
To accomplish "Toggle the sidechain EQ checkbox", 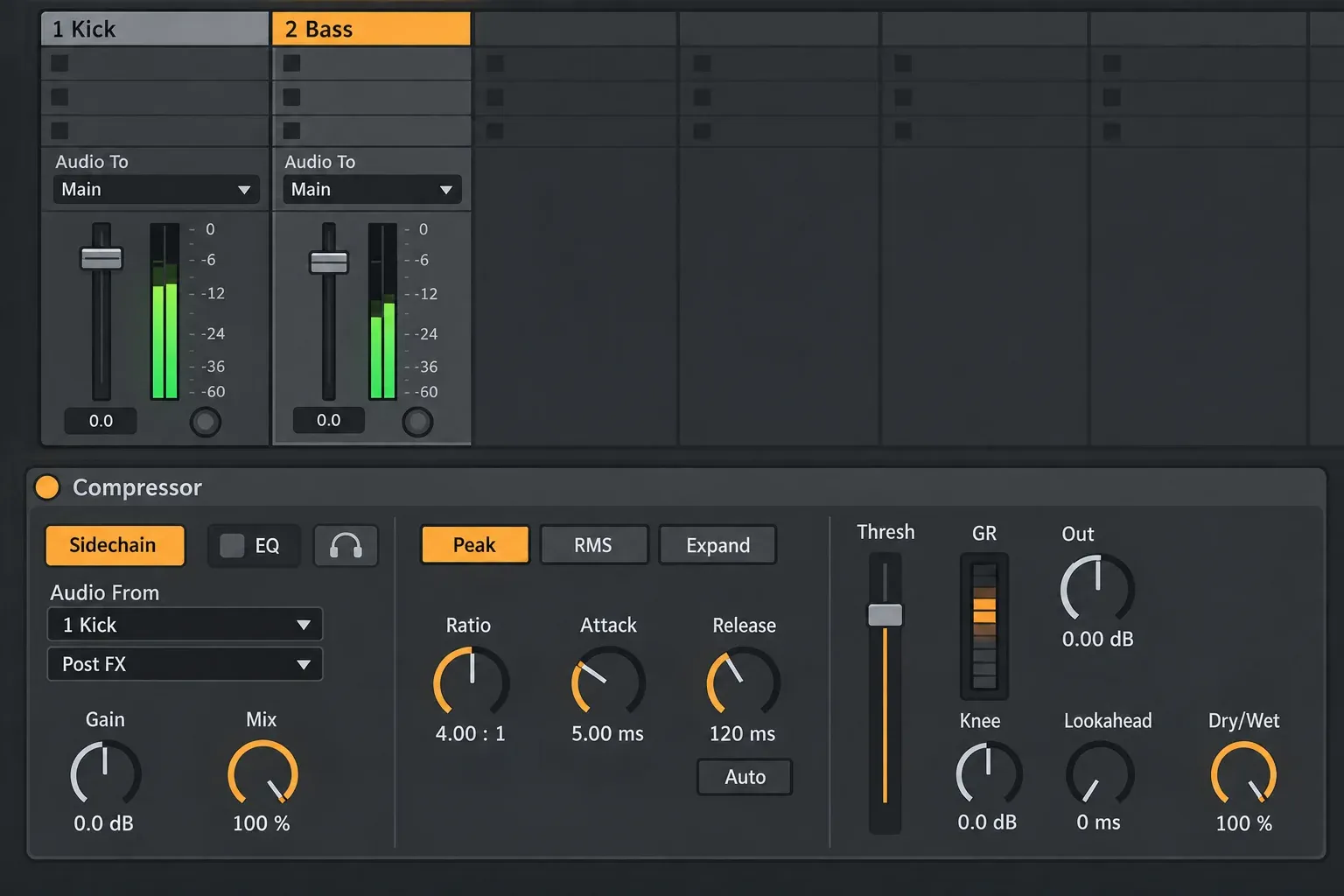I will pos(232,546).
